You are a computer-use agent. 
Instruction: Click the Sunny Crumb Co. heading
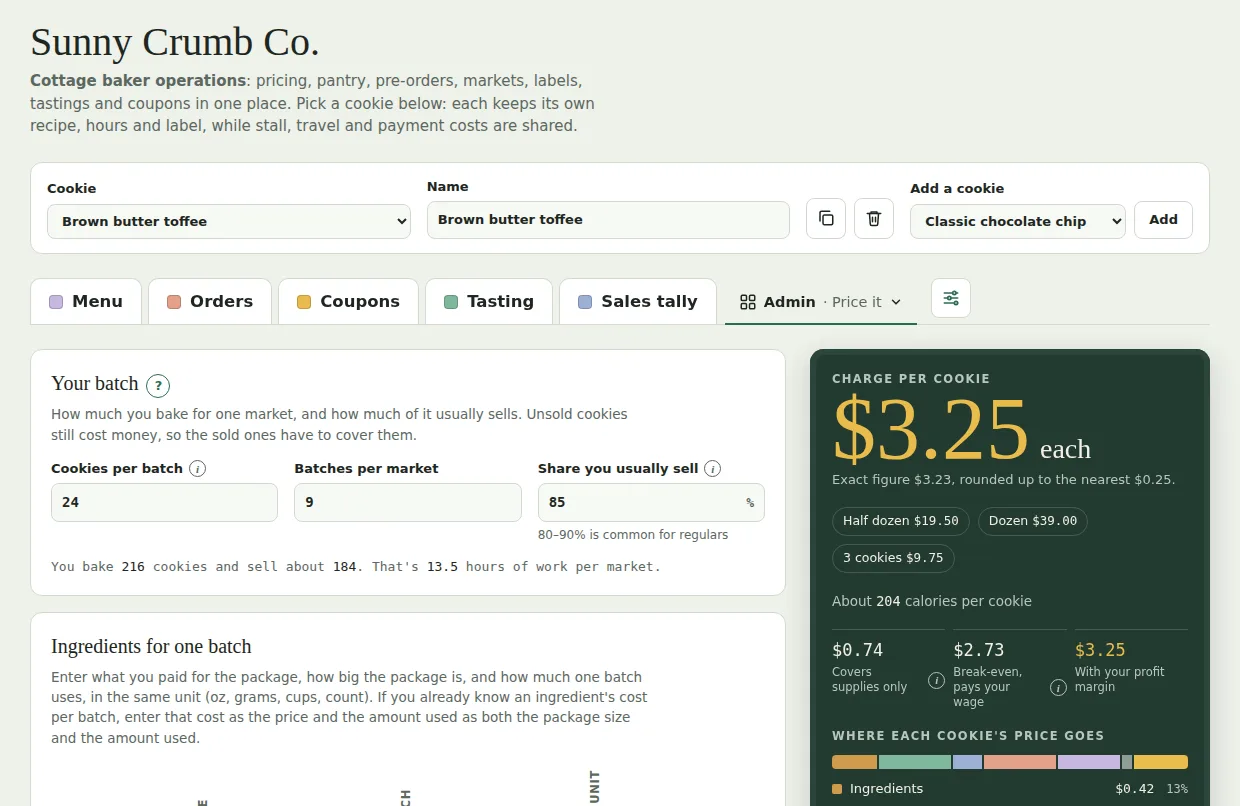[175, 43]
